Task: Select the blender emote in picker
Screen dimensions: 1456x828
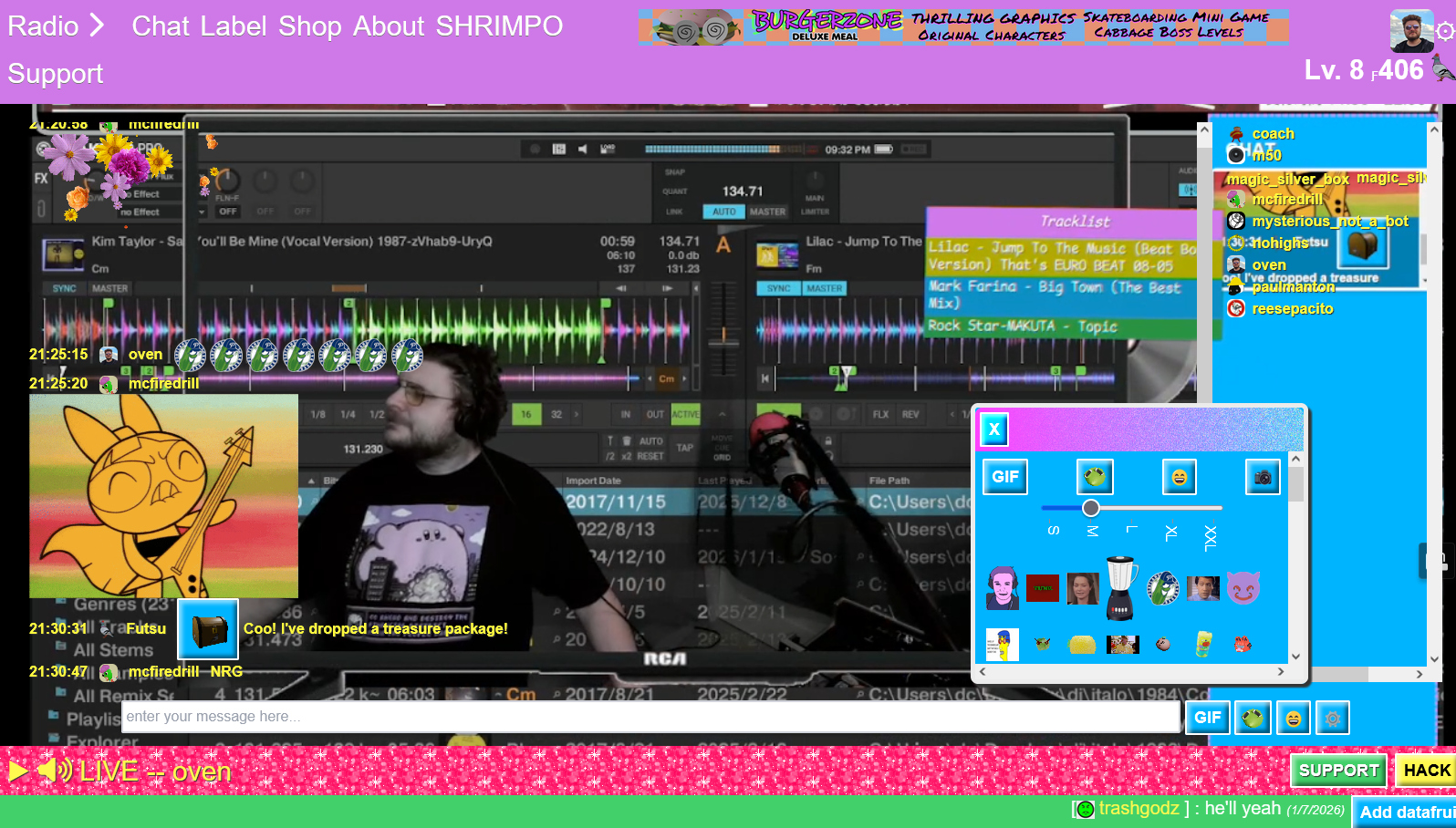Action: (1120, 588)
